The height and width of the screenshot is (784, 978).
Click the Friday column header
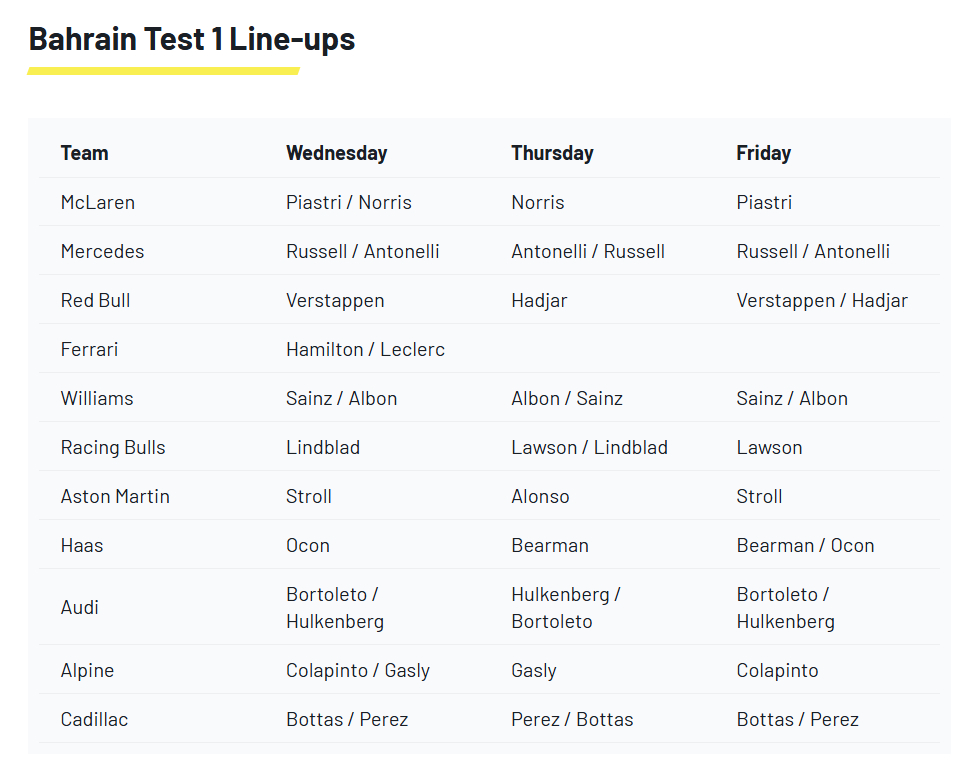(763, 153)
